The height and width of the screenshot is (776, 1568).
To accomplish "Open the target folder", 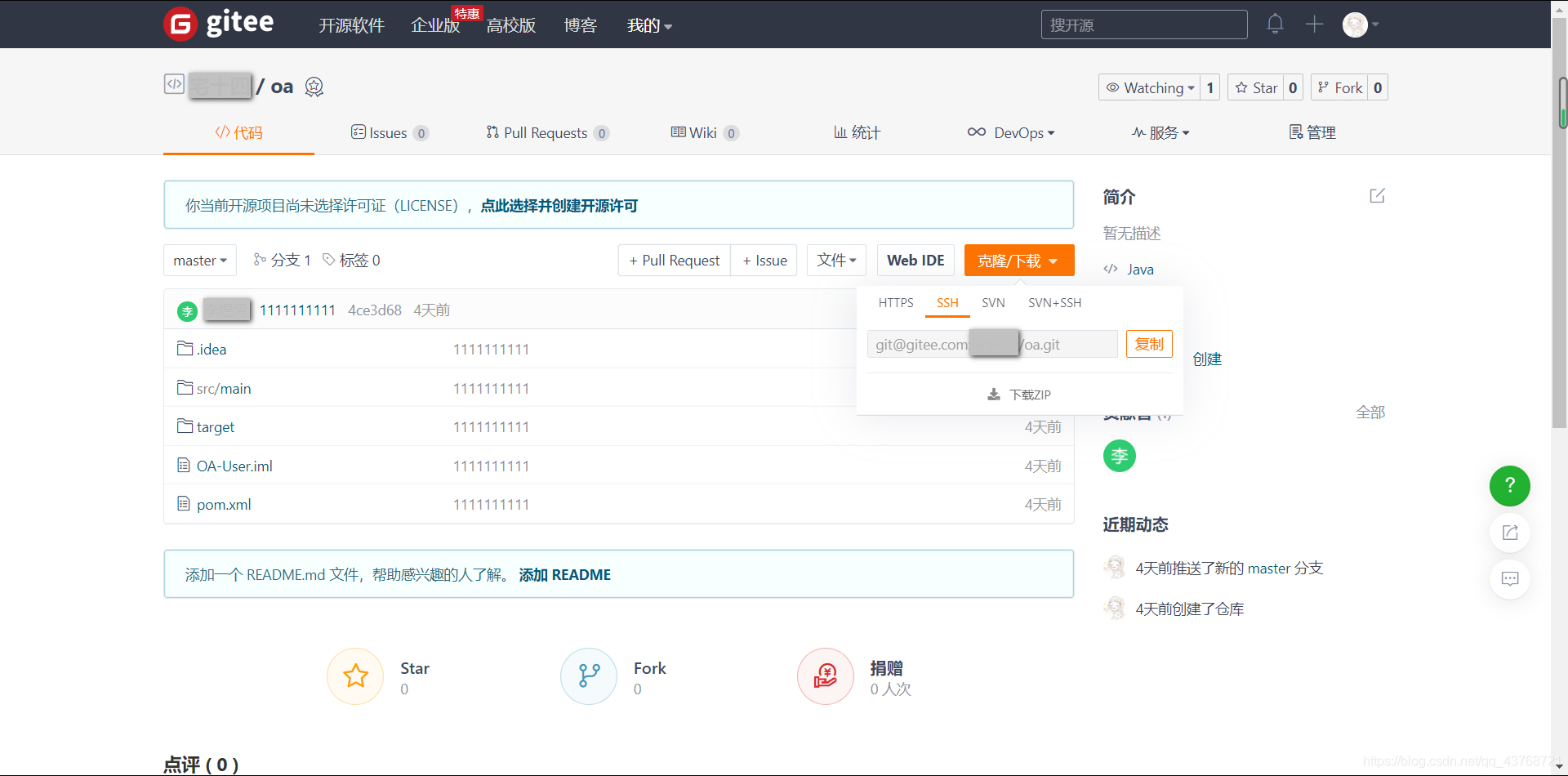I will pyautogui.click(x=216, y=427).
